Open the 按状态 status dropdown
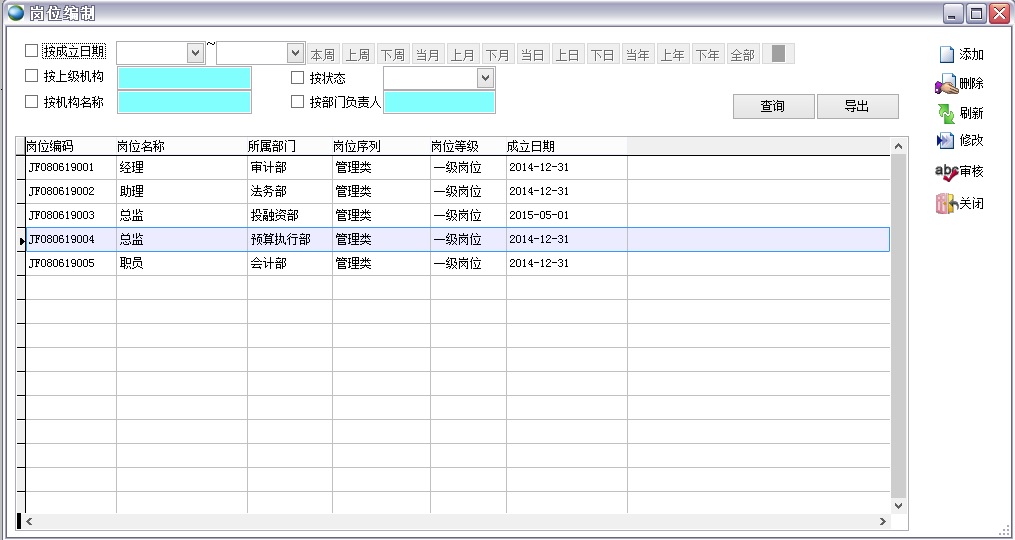The height and width of the screenshot is (540, 1015). click(x=485, y=78)
